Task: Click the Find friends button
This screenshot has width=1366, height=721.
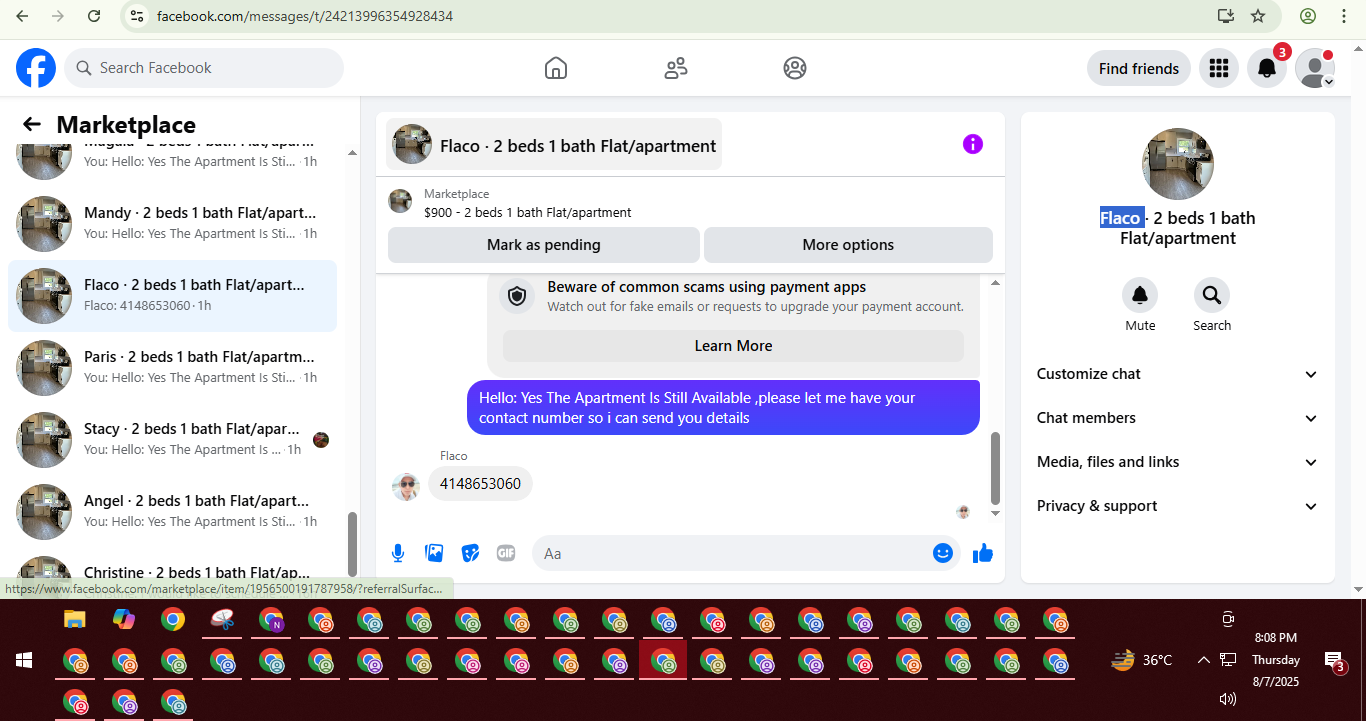Action: click(x=1139, y=68)
